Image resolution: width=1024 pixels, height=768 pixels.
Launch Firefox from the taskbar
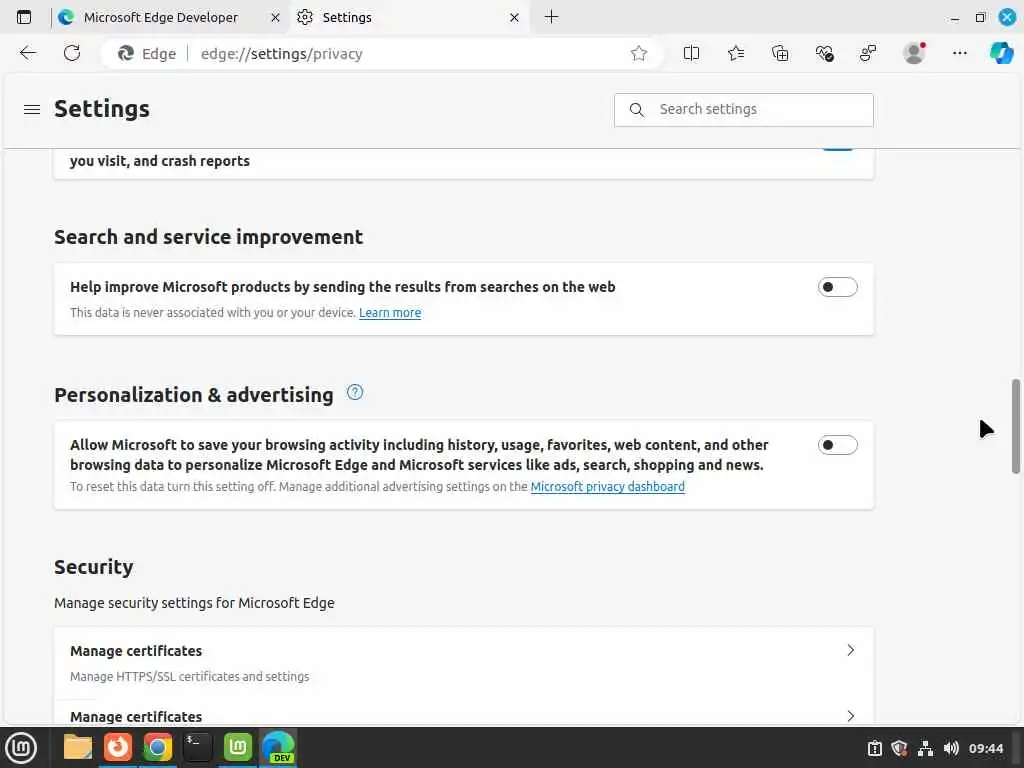pyautogui.click(x=118, y=747)
